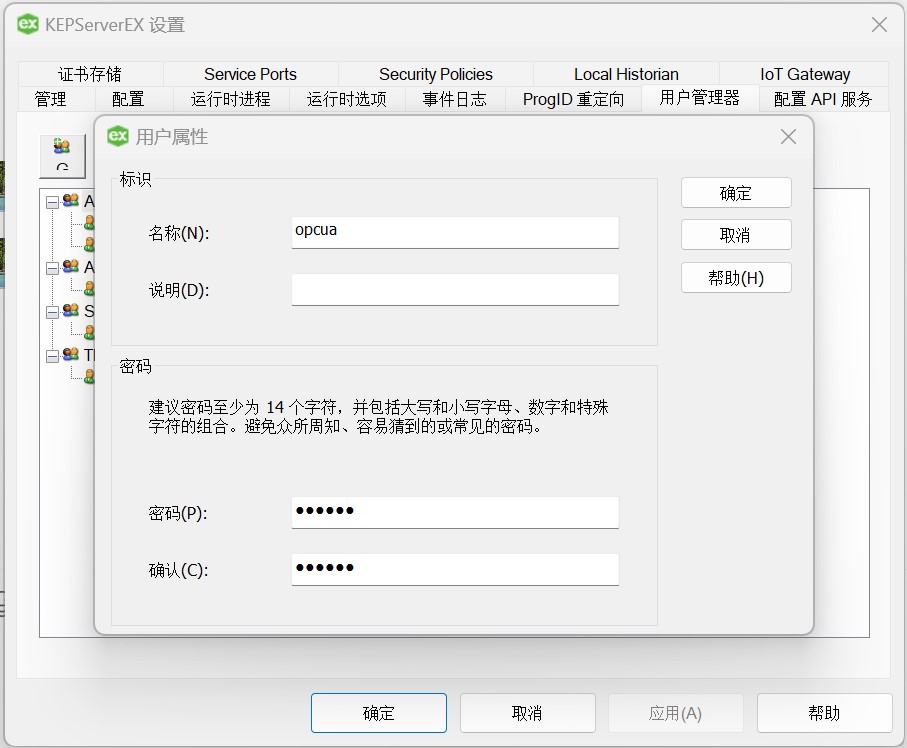907x748 pixels.
Task: Click the add user group toolbar icon
Action: [x=60, y=143]
